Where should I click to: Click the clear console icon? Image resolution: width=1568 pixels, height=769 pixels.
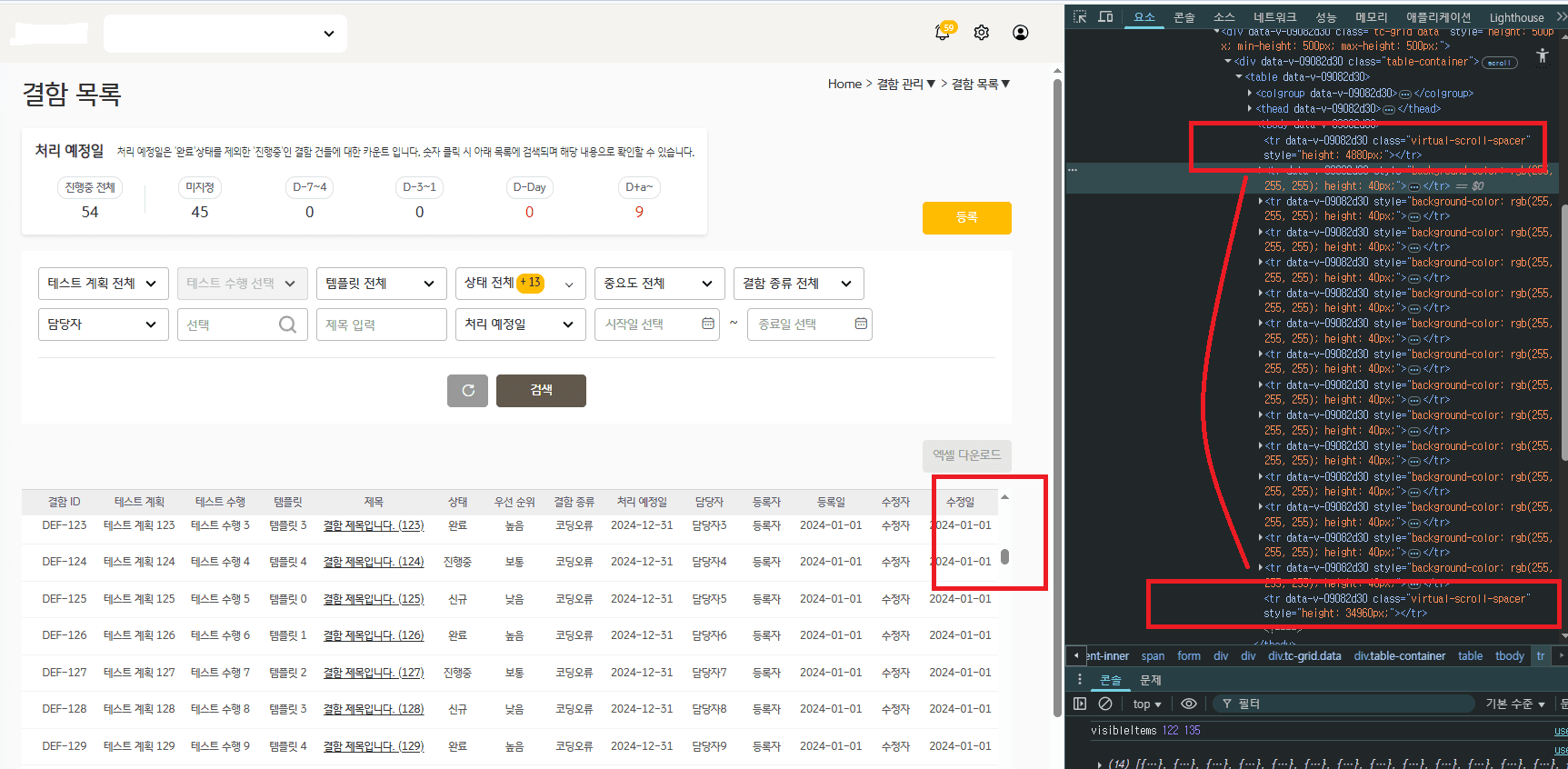[x=1105, y=704]
